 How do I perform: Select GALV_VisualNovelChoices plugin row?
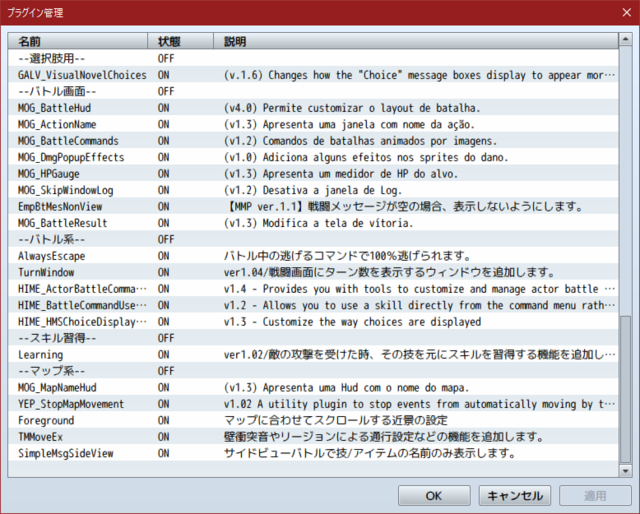coord(313,75)
